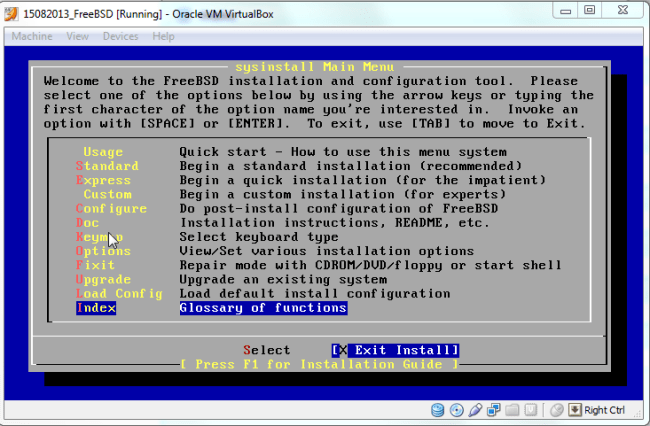Click the video capture status icon

(x=530, y=410)
